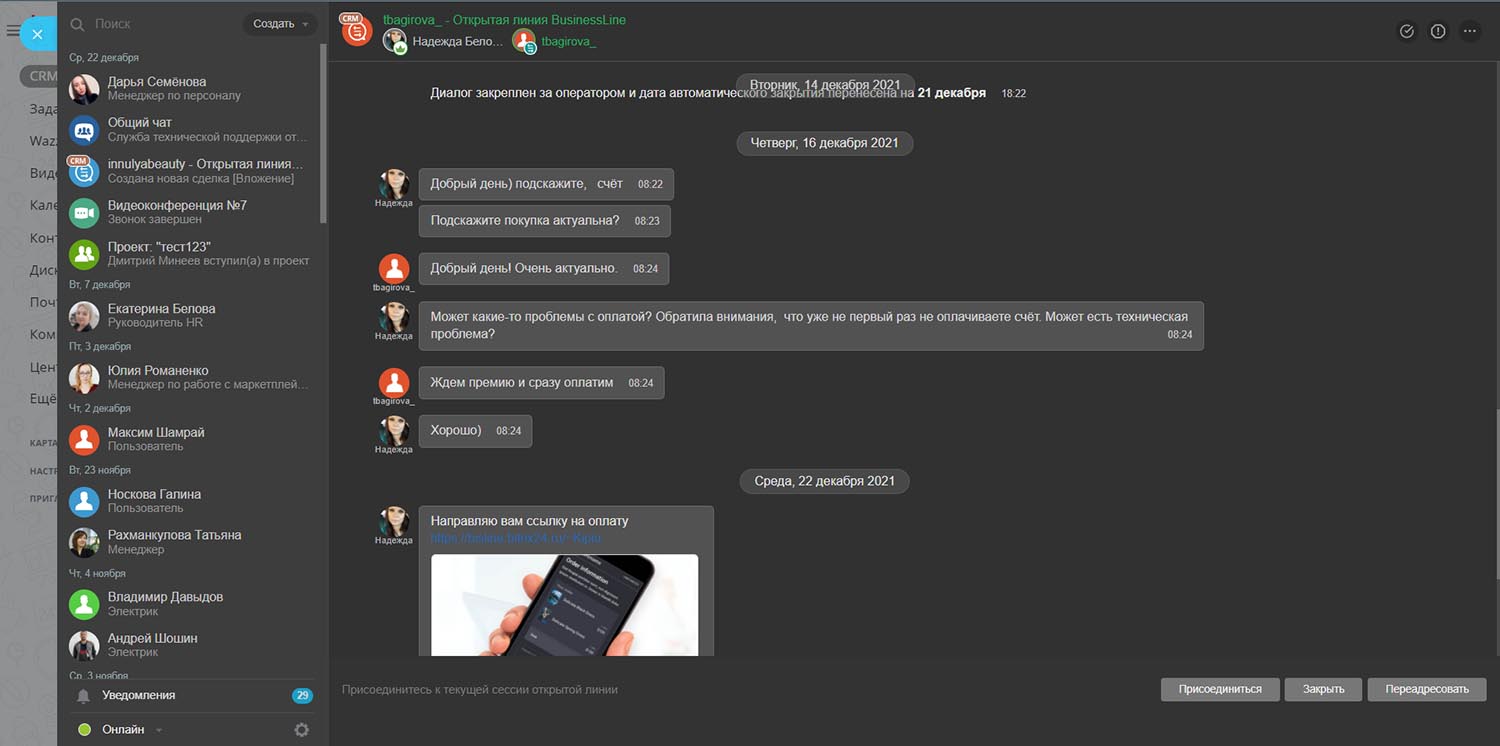Open the phone image preview in chat
The image size is (1500, 746).
(x=564, y=604)
